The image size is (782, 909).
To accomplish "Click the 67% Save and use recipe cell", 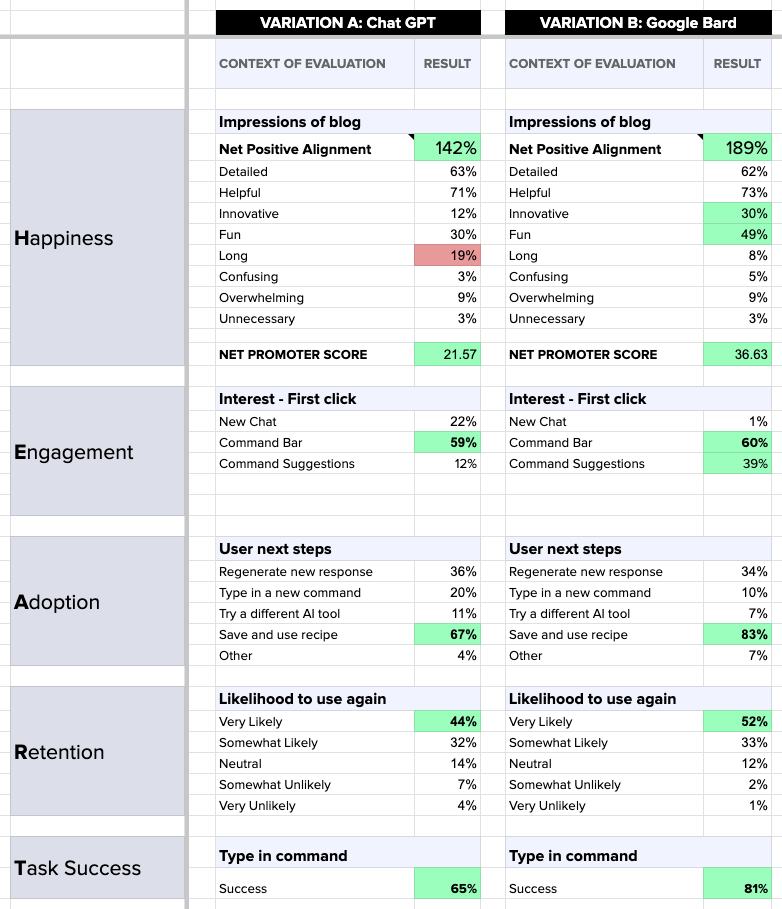I will click(x=447, y=635).
